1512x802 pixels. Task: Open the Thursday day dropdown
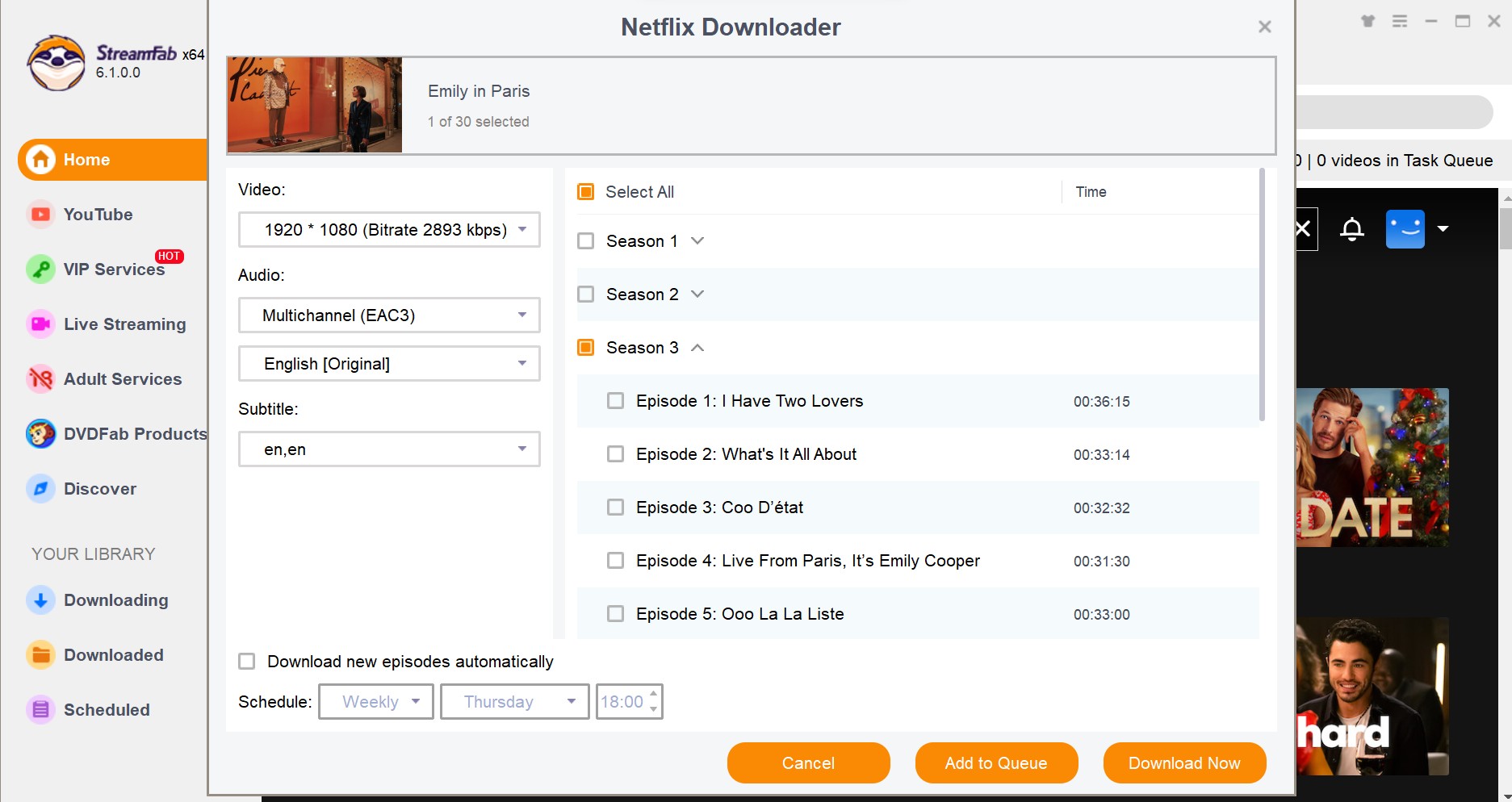pos(515,702)
